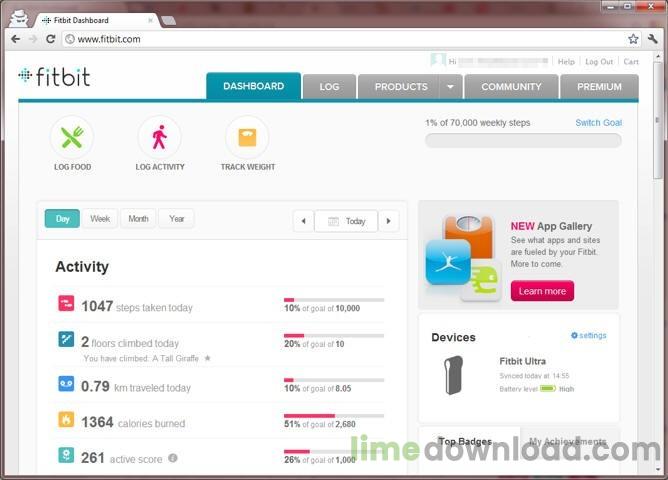Screen dimensions: 668x480
Task: Click the Learn more button
Action: tap(542, 291)
